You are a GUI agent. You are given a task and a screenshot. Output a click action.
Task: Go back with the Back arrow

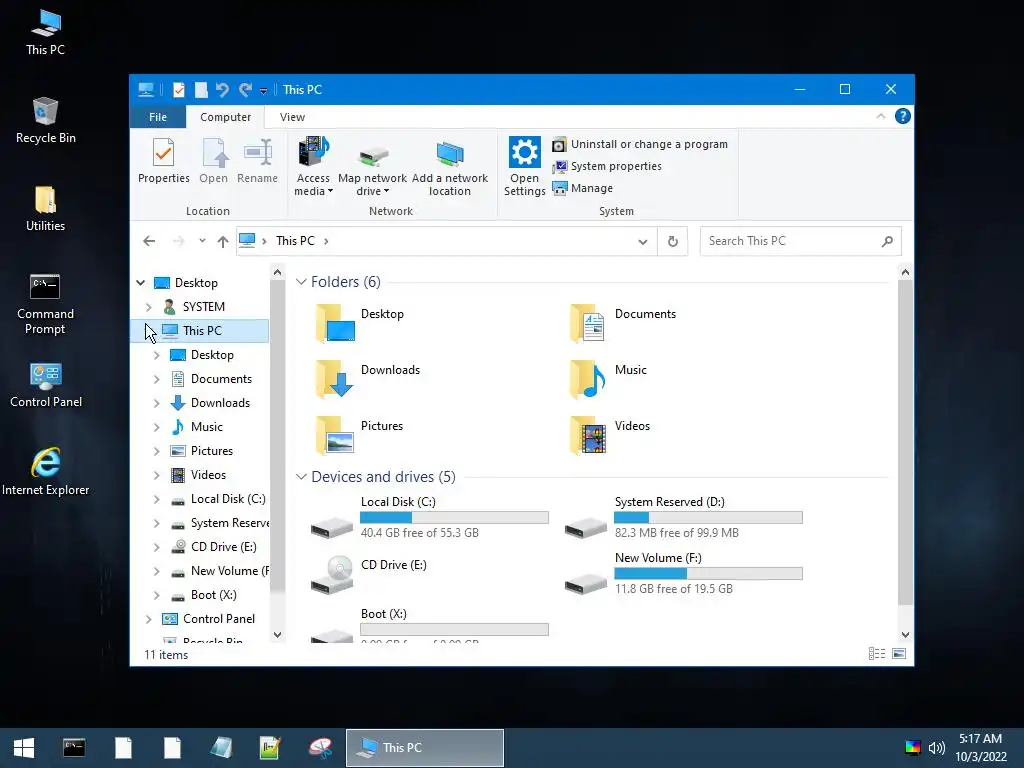pos(149,241)
